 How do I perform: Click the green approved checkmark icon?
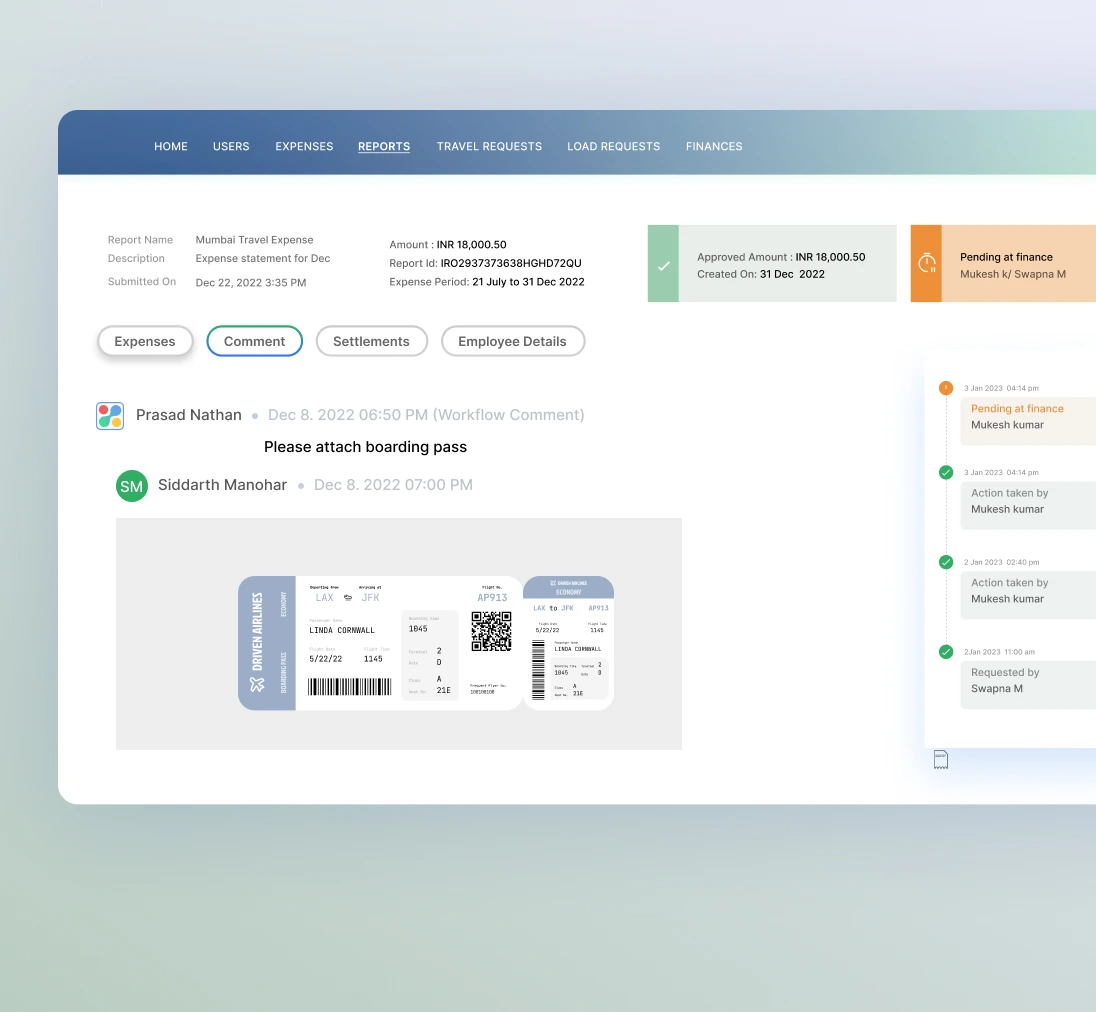click(663, 264)
